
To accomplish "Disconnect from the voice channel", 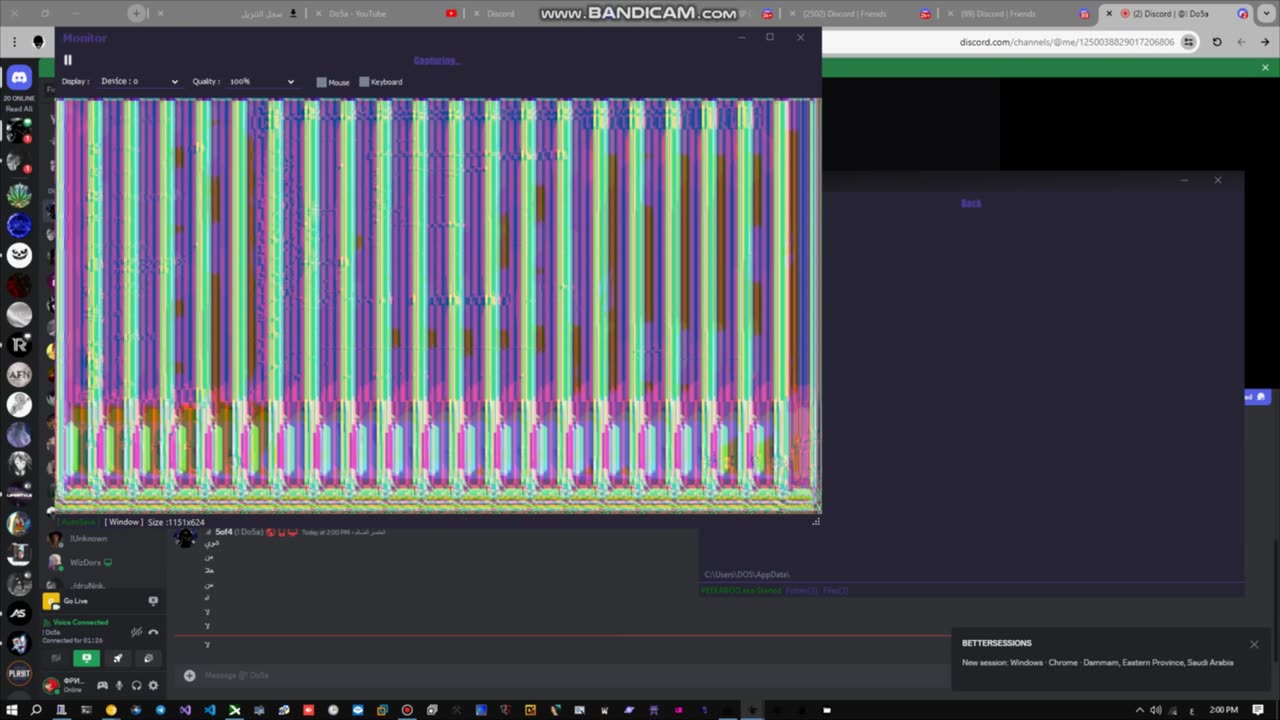I will [x=153, y=632].
